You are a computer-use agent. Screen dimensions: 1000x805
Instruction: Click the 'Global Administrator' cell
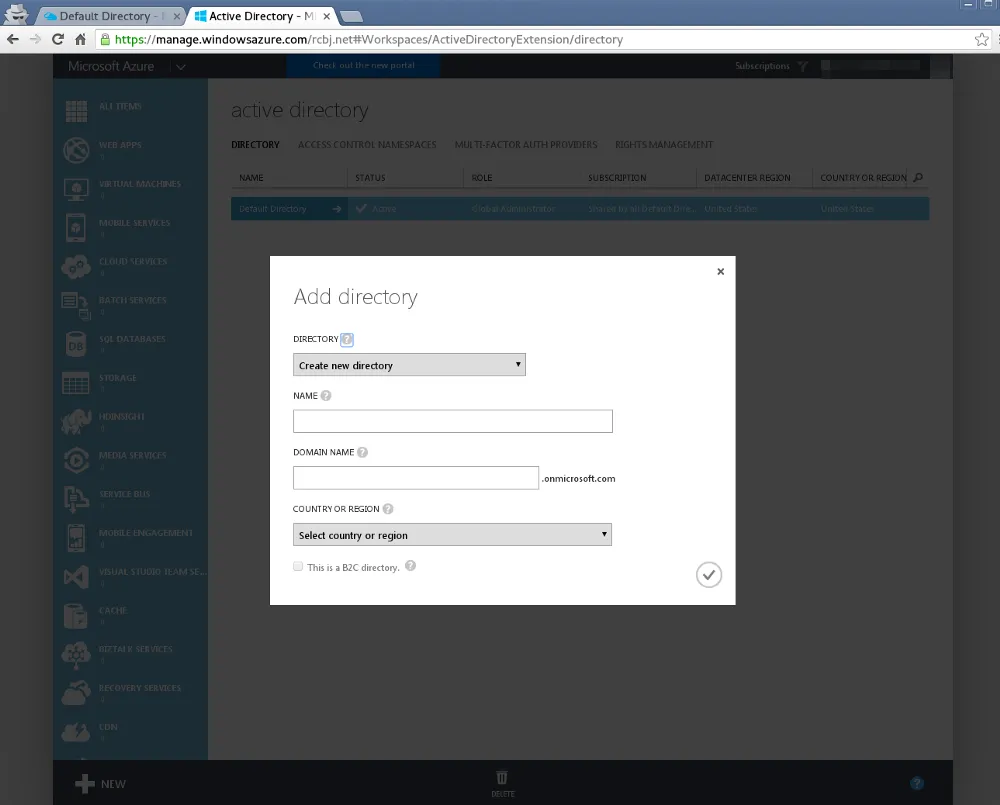(513, 209)
